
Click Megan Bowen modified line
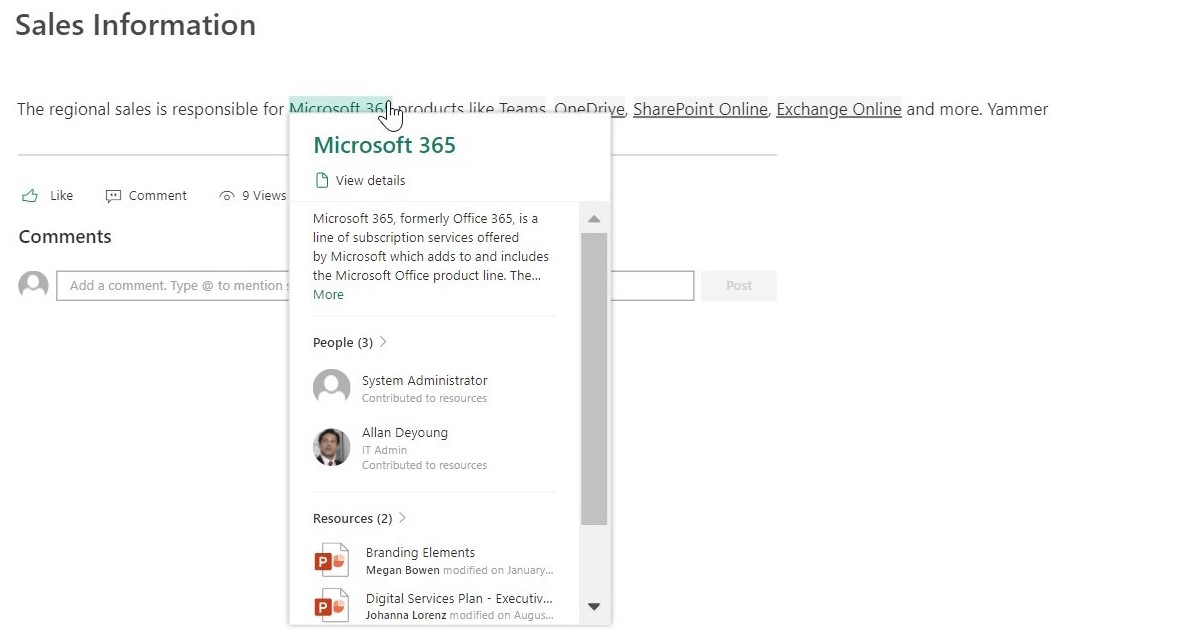click(x=459, y=570)
